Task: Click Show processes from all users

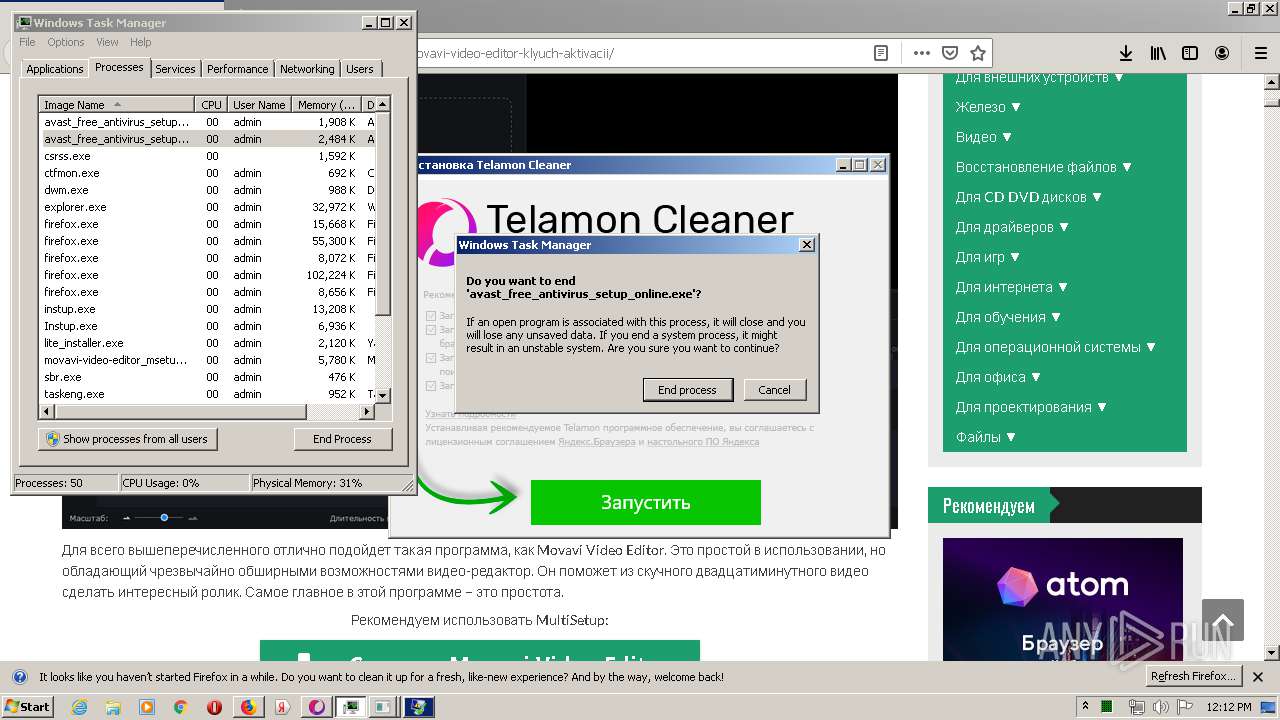Action: pos(127,439)
